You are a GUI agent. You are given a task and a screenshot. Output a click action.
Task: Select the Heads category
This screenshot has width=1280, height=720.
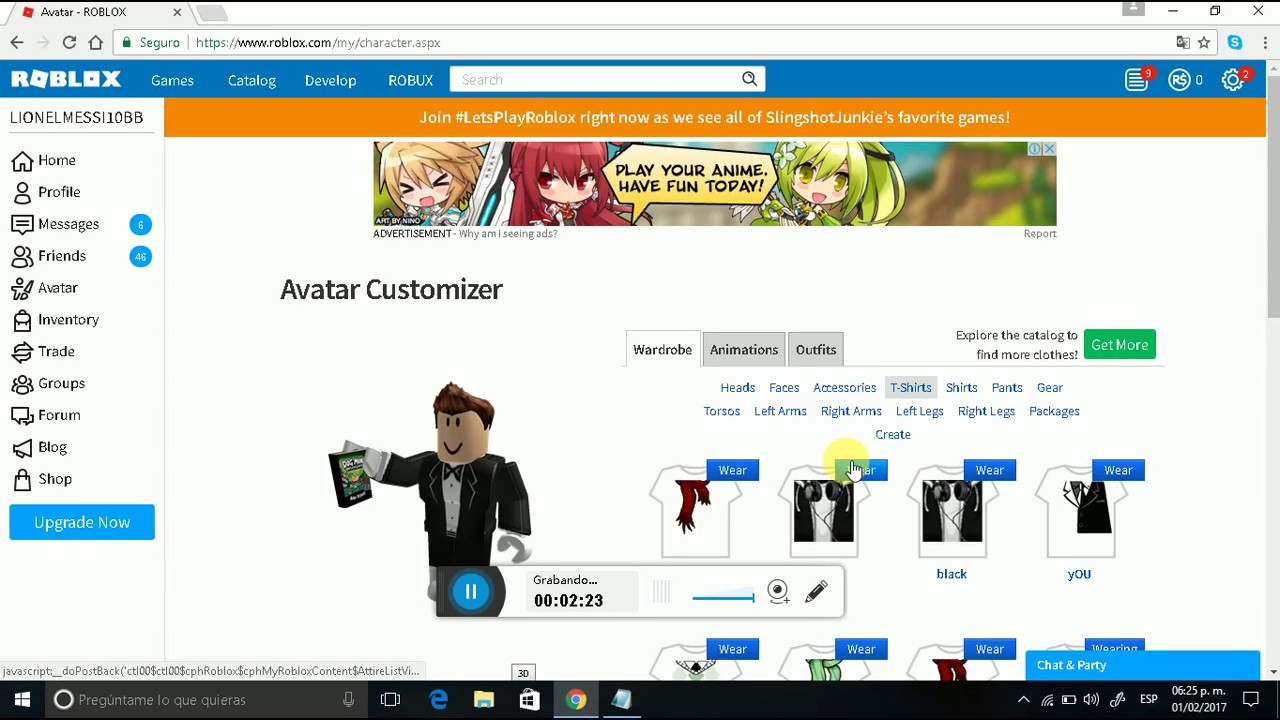point(738,388)
